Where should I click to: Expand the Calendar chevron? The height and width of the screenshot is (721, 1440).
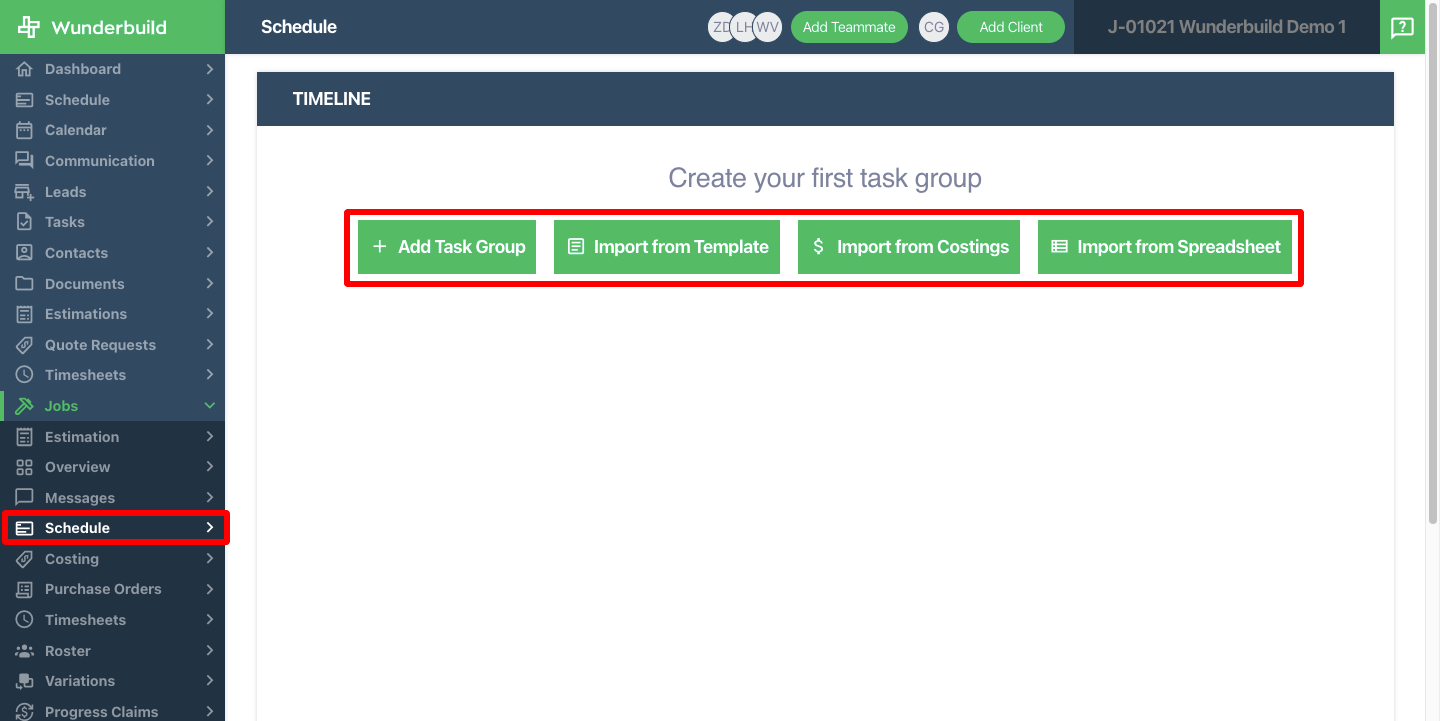[210, 130]
